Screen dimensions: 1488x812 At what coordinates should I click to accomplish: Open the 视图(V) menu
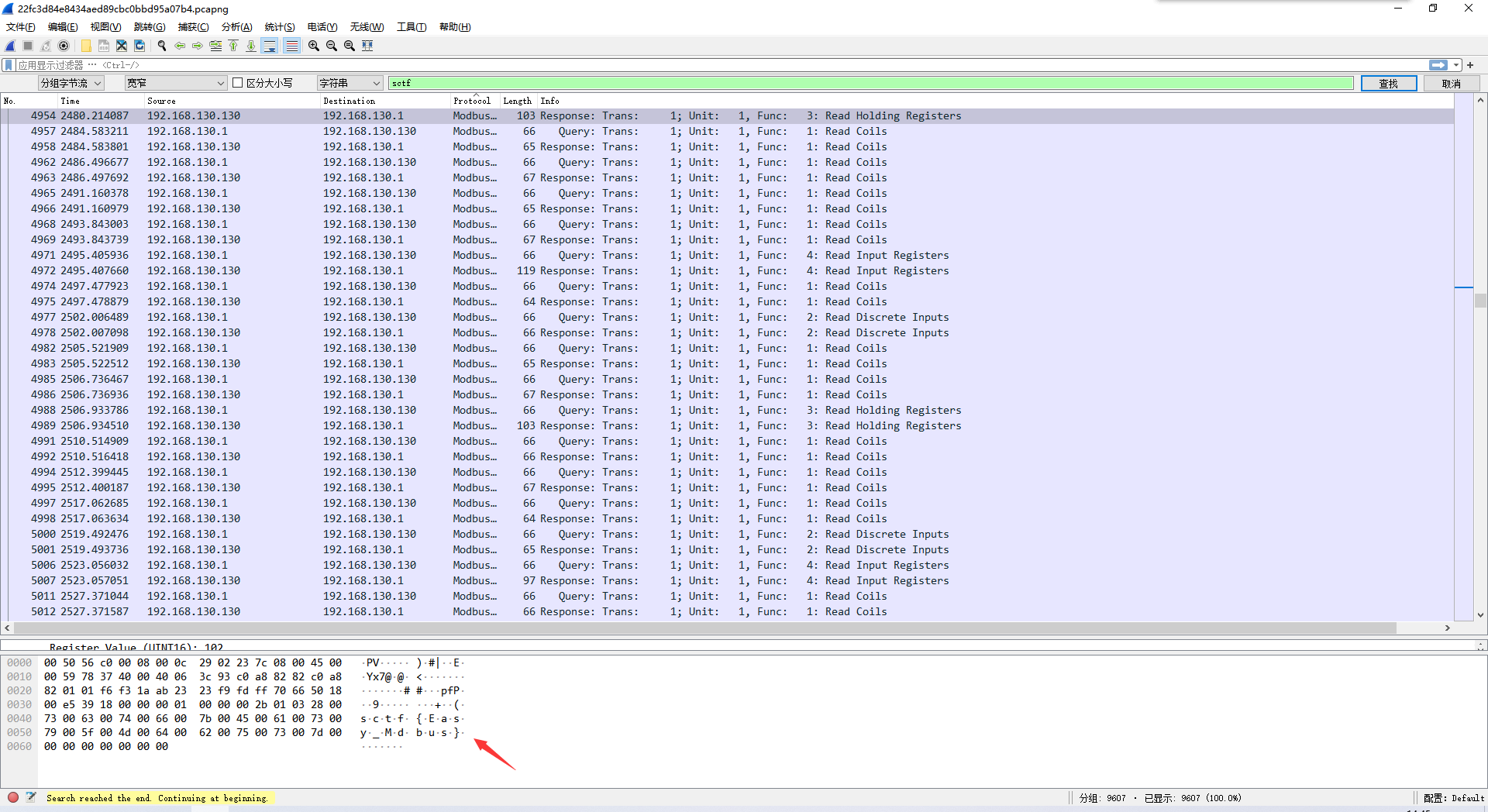click(x=105, y=27)
